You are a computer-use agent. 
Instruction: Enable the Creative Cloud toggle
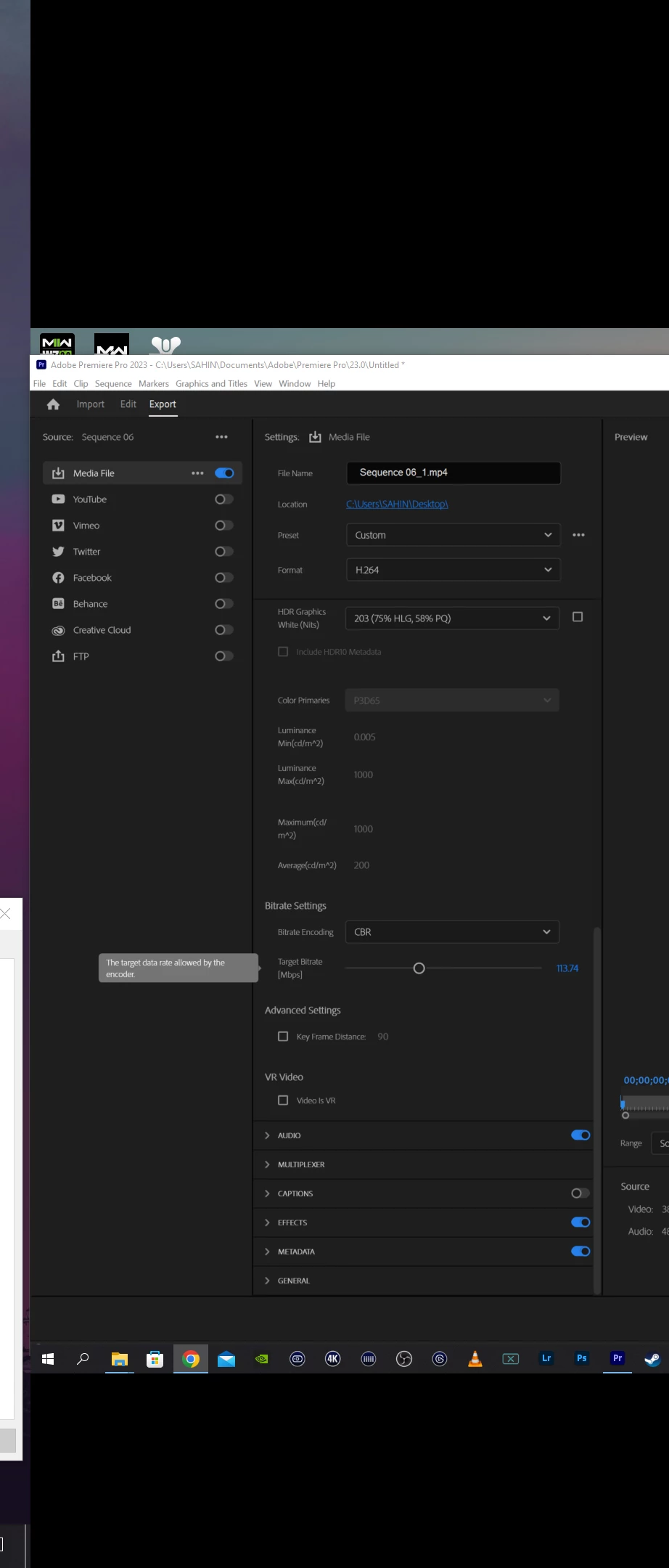click(224, 630)
